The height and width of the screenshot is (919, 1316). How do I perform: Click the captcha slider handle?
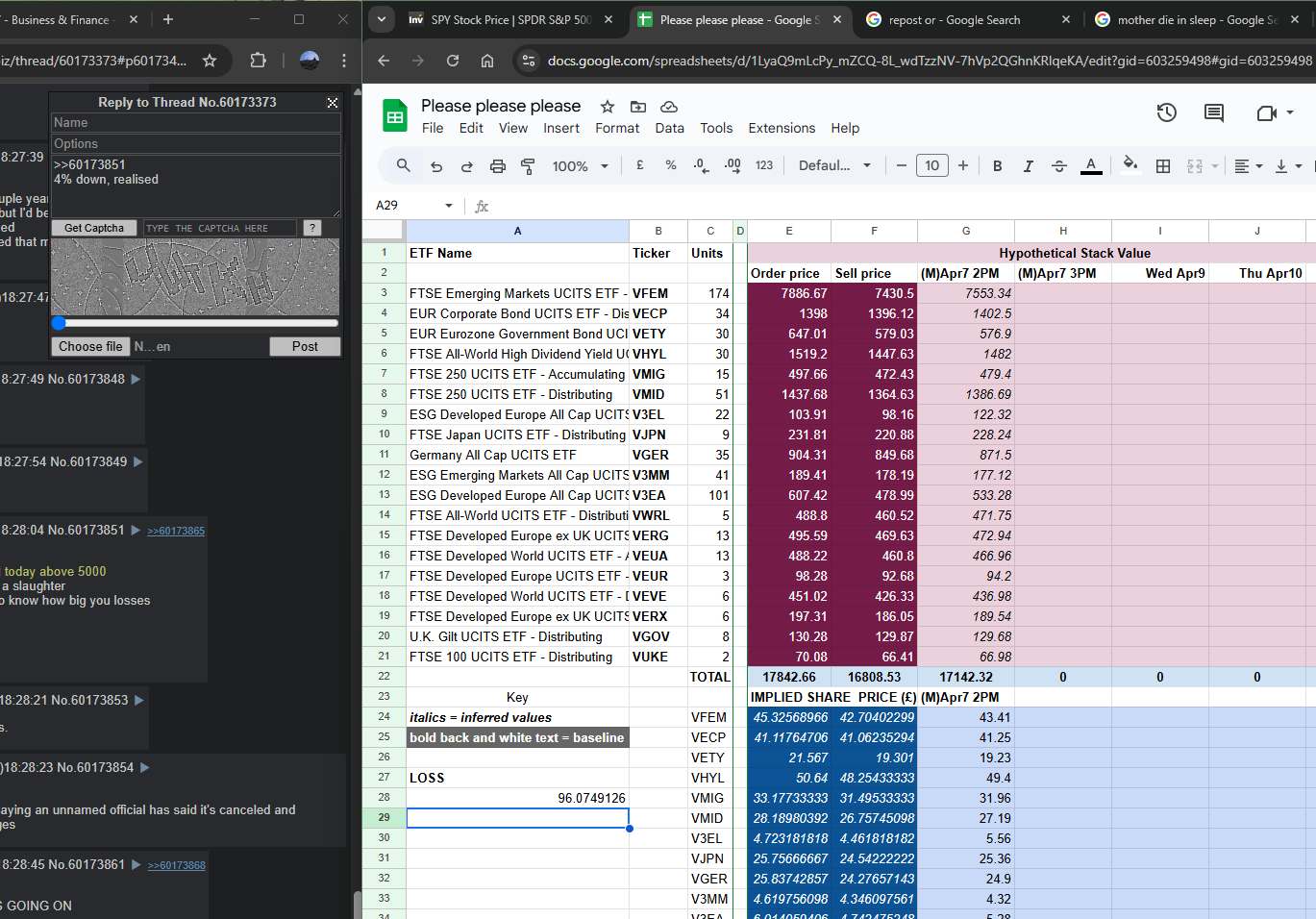tap(59, 324)
